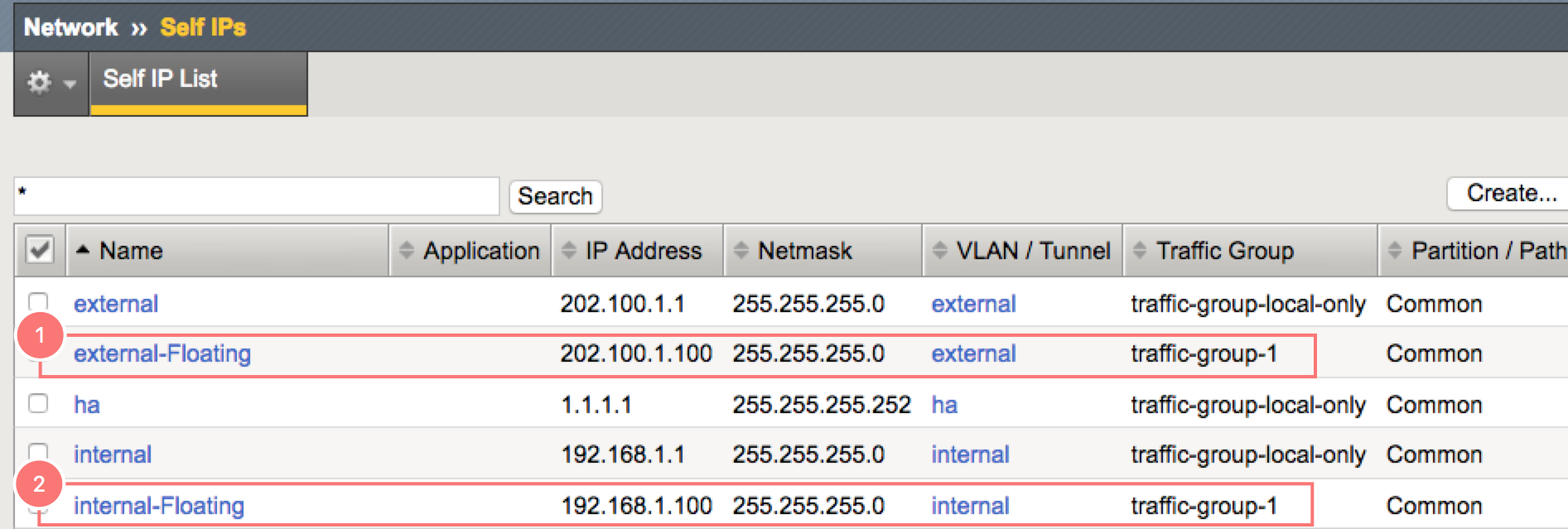Click the Create... button
Screen dimensions: 1568x529
point(1510,194)
